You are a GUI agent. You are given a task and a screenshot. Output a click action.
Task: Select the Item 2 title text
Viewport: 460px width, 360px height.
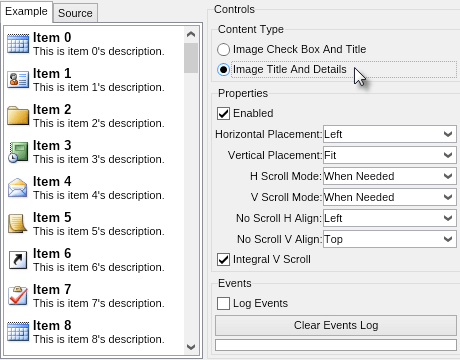click(52, 109)
